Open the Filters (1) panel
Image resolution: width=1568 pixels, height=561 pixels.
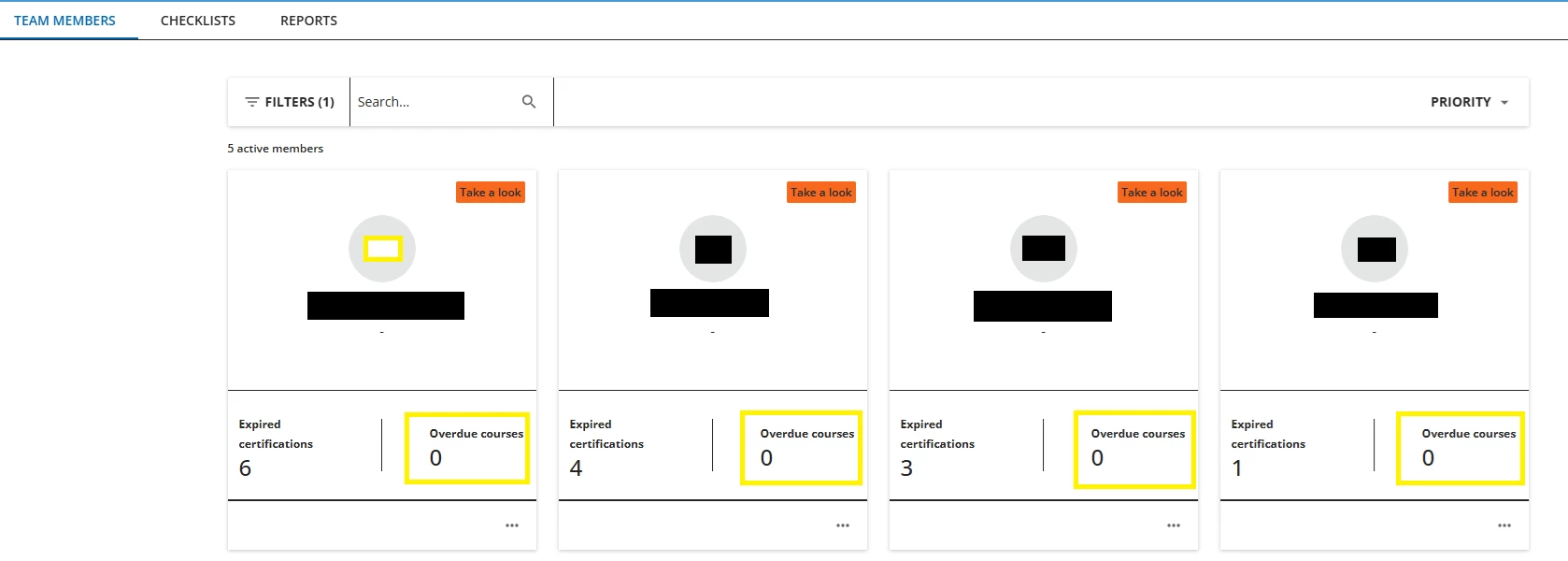[x=289, y=102]
